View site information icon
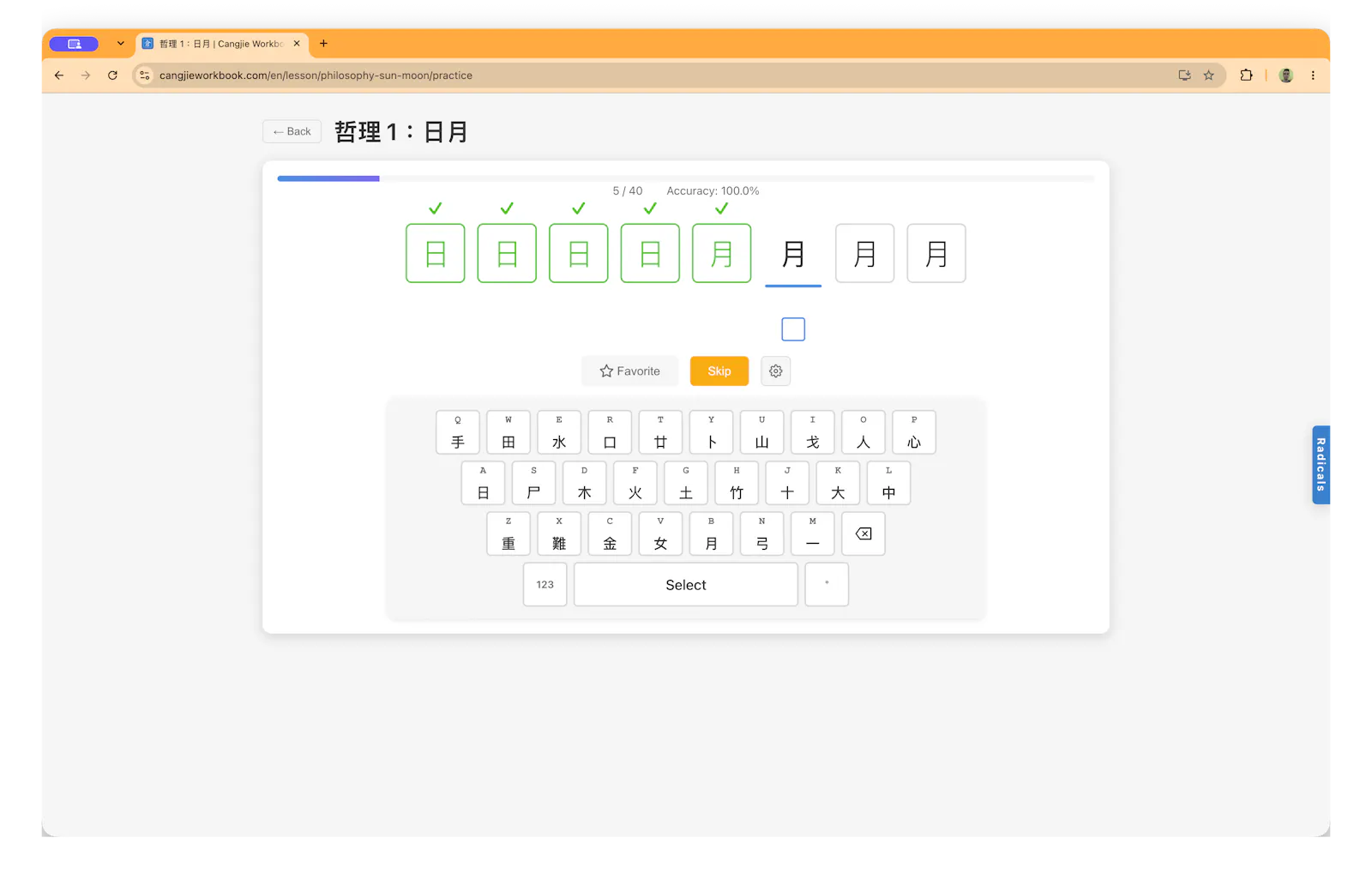The width and height of the screenshot is (1372, 892). pos(145,75)
